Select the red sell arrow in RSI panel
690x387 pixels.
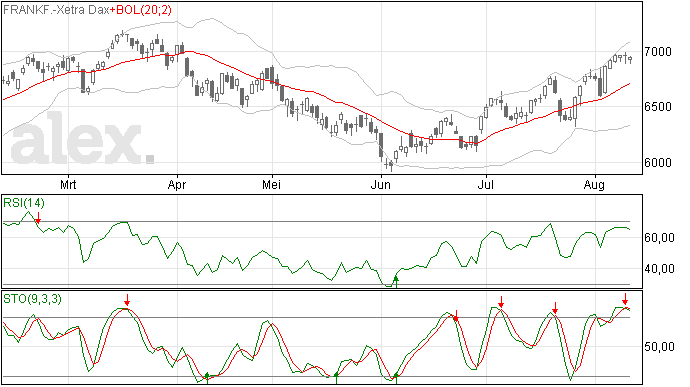38,217
